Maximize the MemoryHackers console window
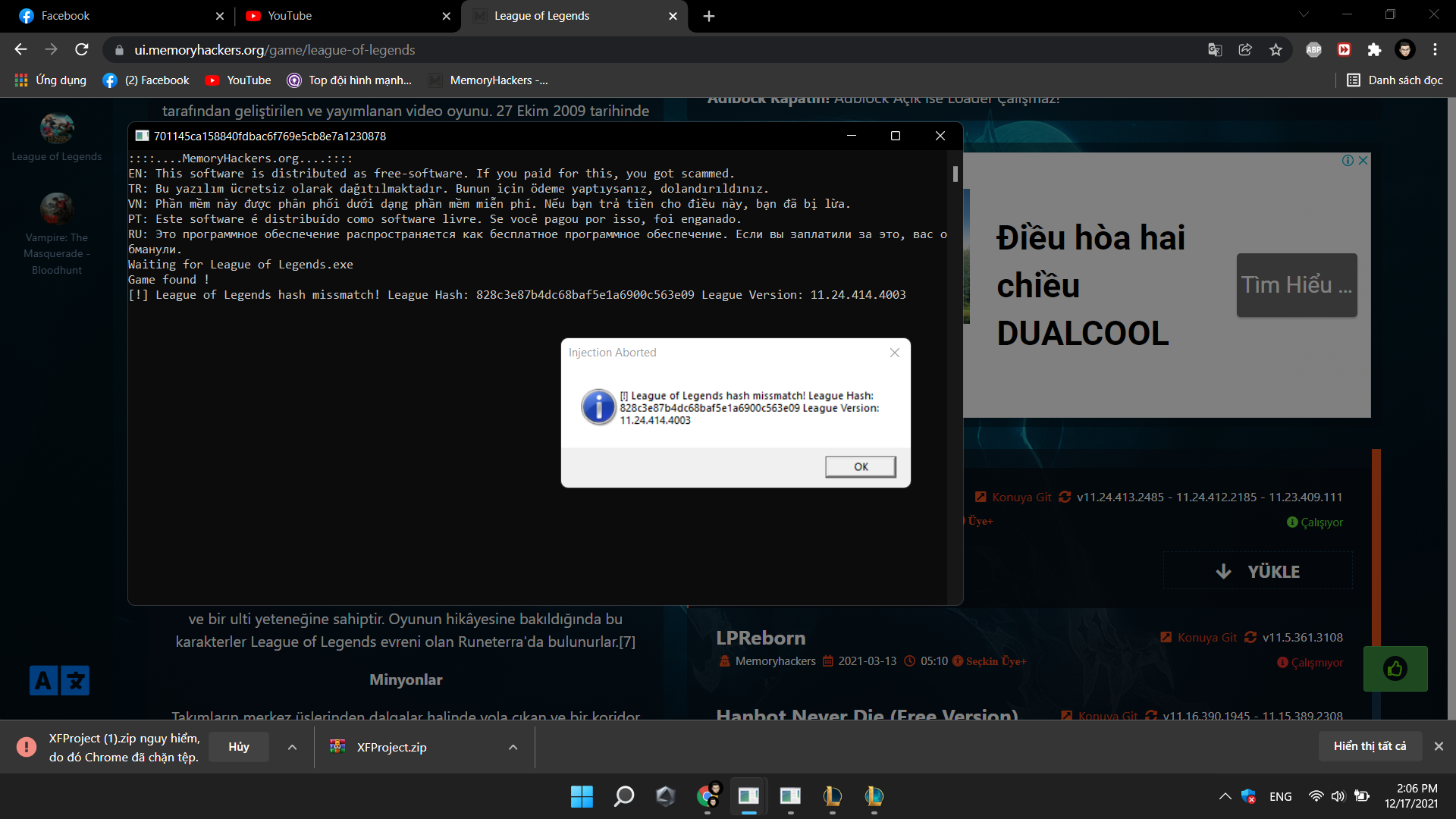The width and height of the screenshot is (1456, 819). tap(896, 136)
